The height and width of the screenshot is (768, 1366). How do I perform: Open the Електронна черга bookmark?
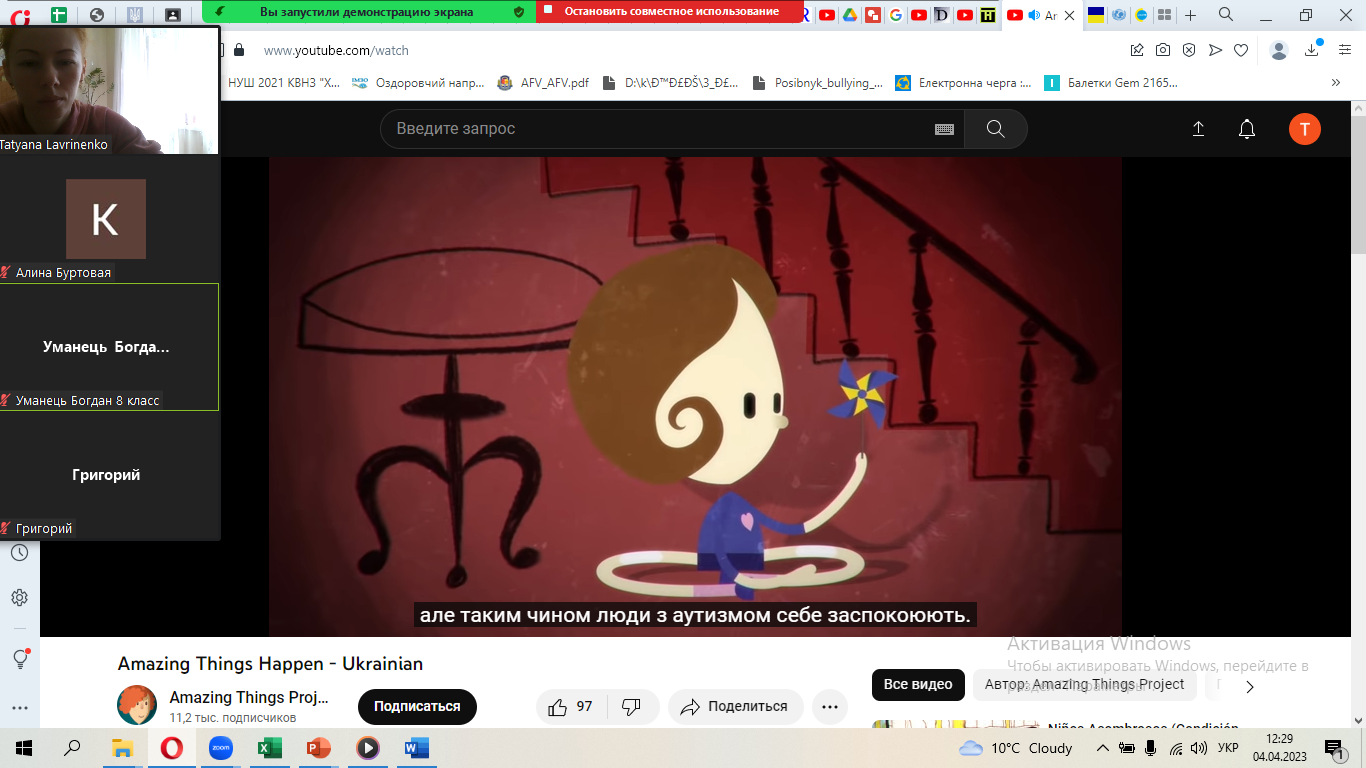pos(963,83)
